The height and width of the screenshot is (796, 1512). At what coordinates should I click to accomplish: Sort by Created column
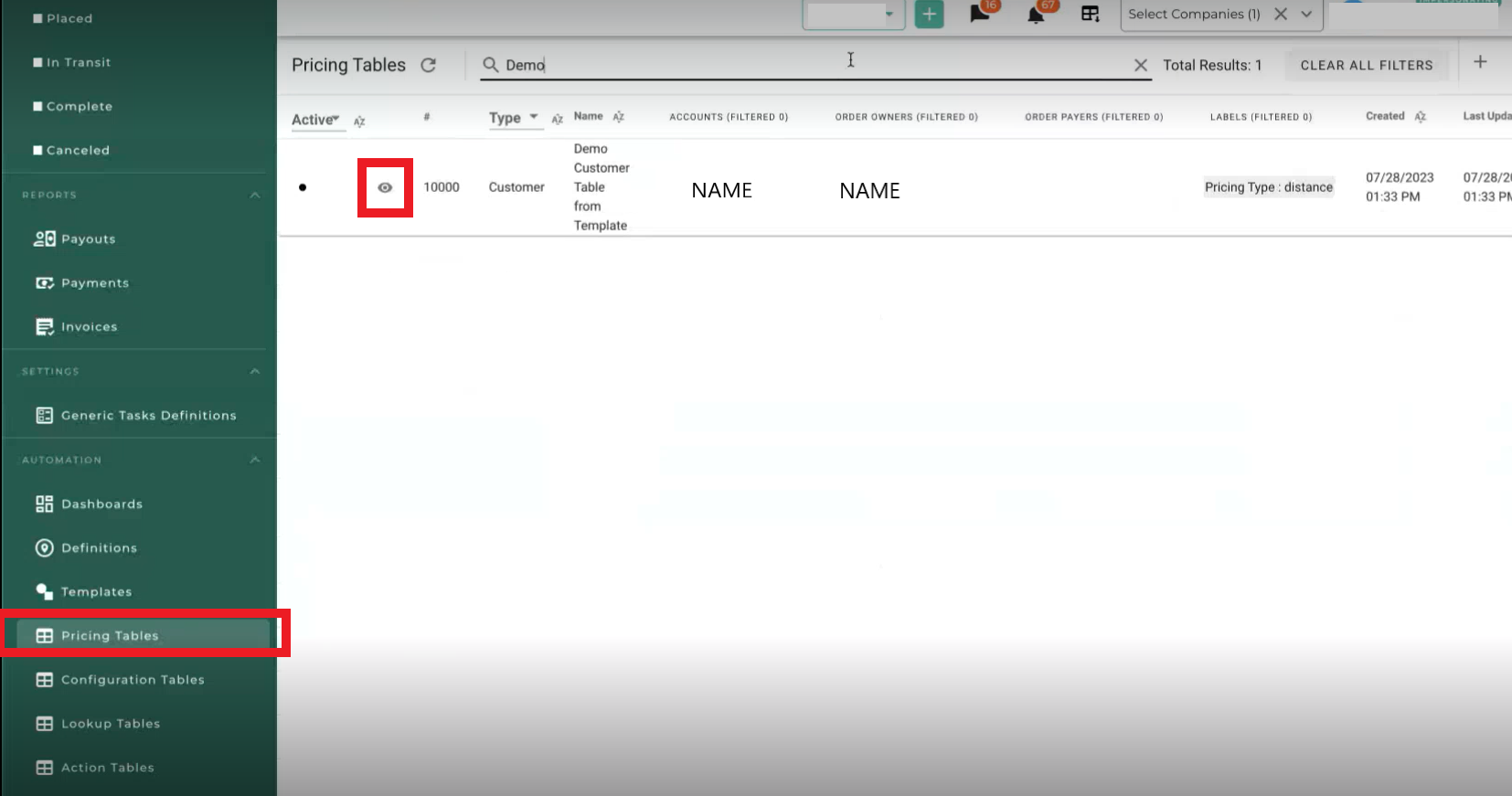(1420, 117)
